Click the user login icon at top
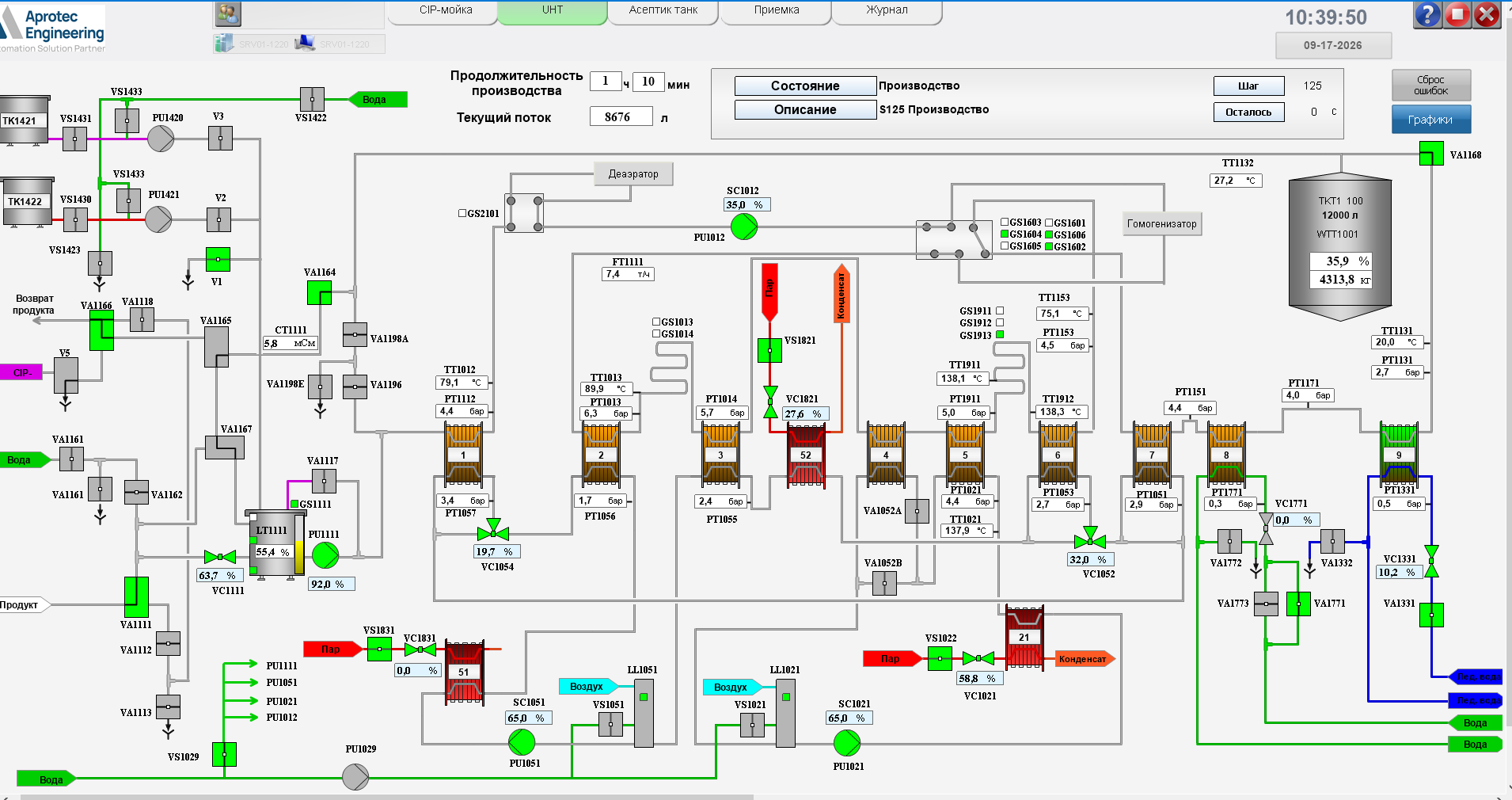This screenshot has width=1512, height=800. [x=228, y=13]
